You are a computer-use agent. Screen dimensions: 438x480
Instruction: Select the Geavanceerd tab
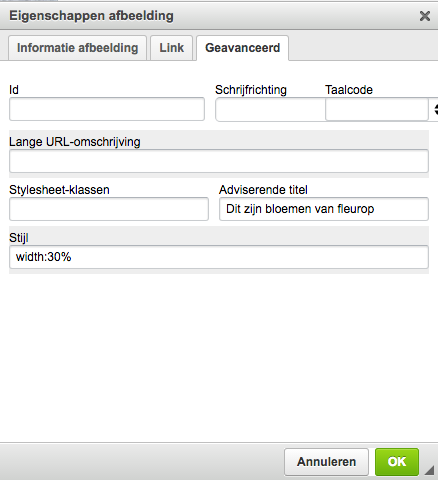[x=242, y=48]
